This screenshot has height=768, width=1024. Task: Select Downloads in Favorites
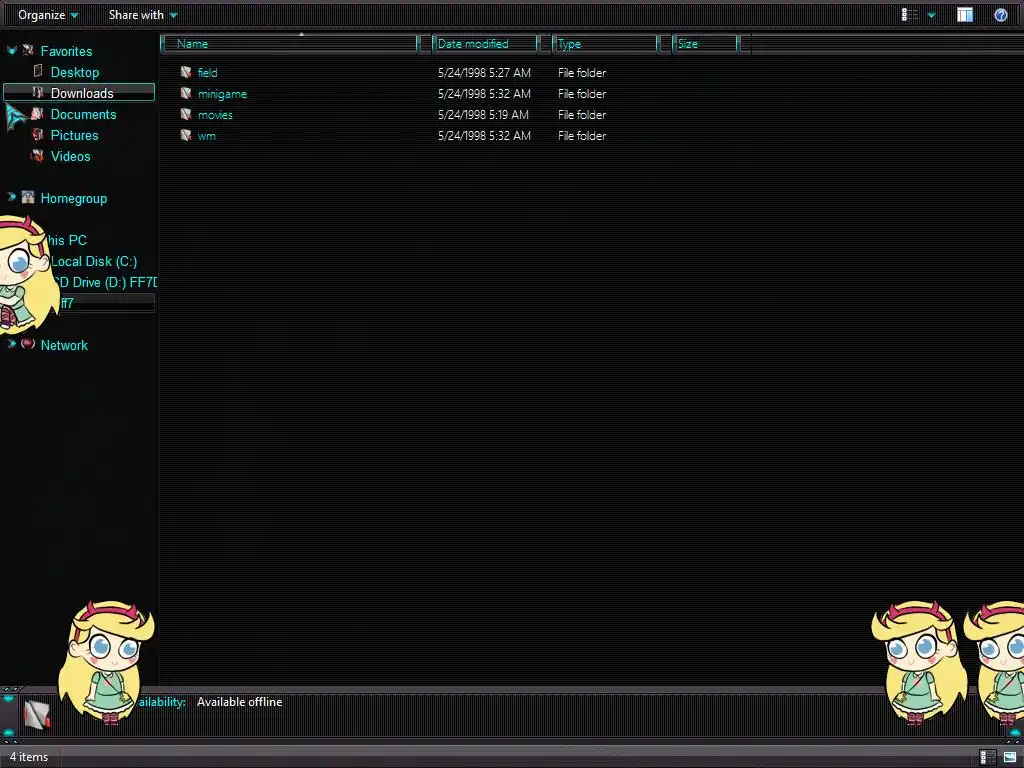pos(82,93)
